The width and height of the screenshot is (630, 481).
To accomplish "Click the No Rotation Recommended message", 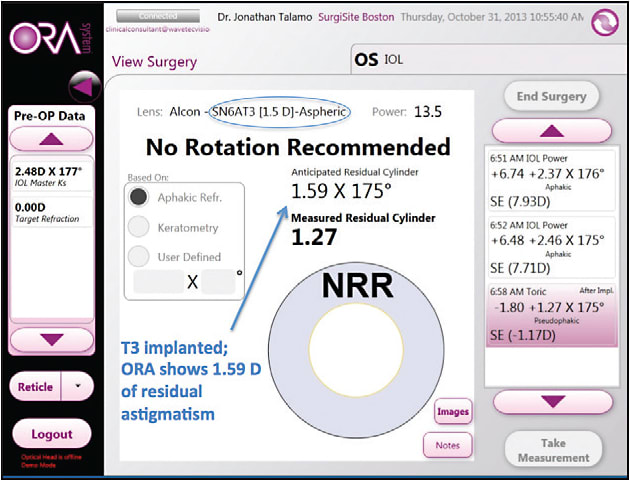I will [298, 147].
